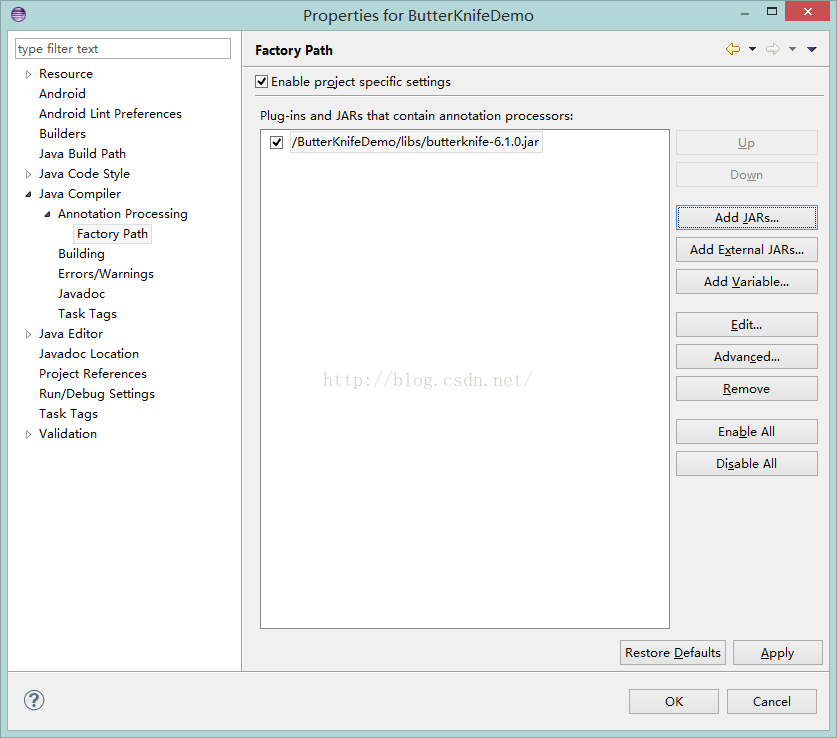Click the Add JARs... button
This screenshot has width=837, height=738.
pos(747,218)
